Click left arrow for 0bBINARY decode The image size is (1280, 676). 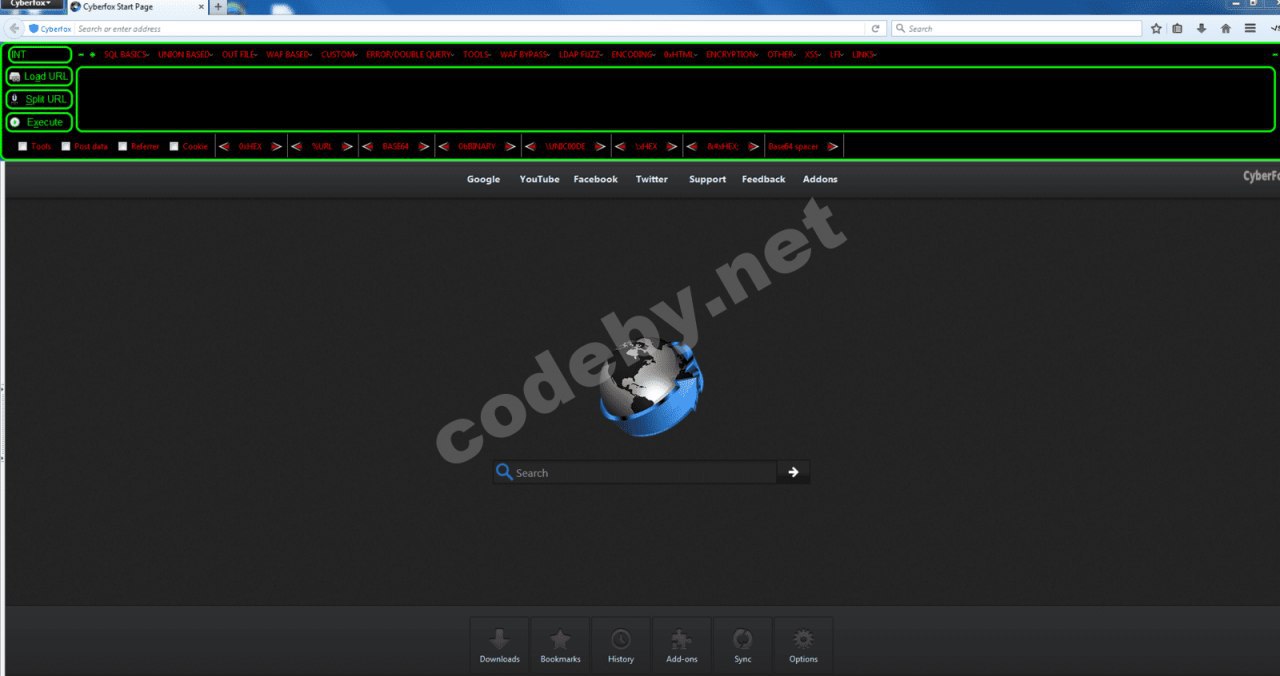point(445,146)
